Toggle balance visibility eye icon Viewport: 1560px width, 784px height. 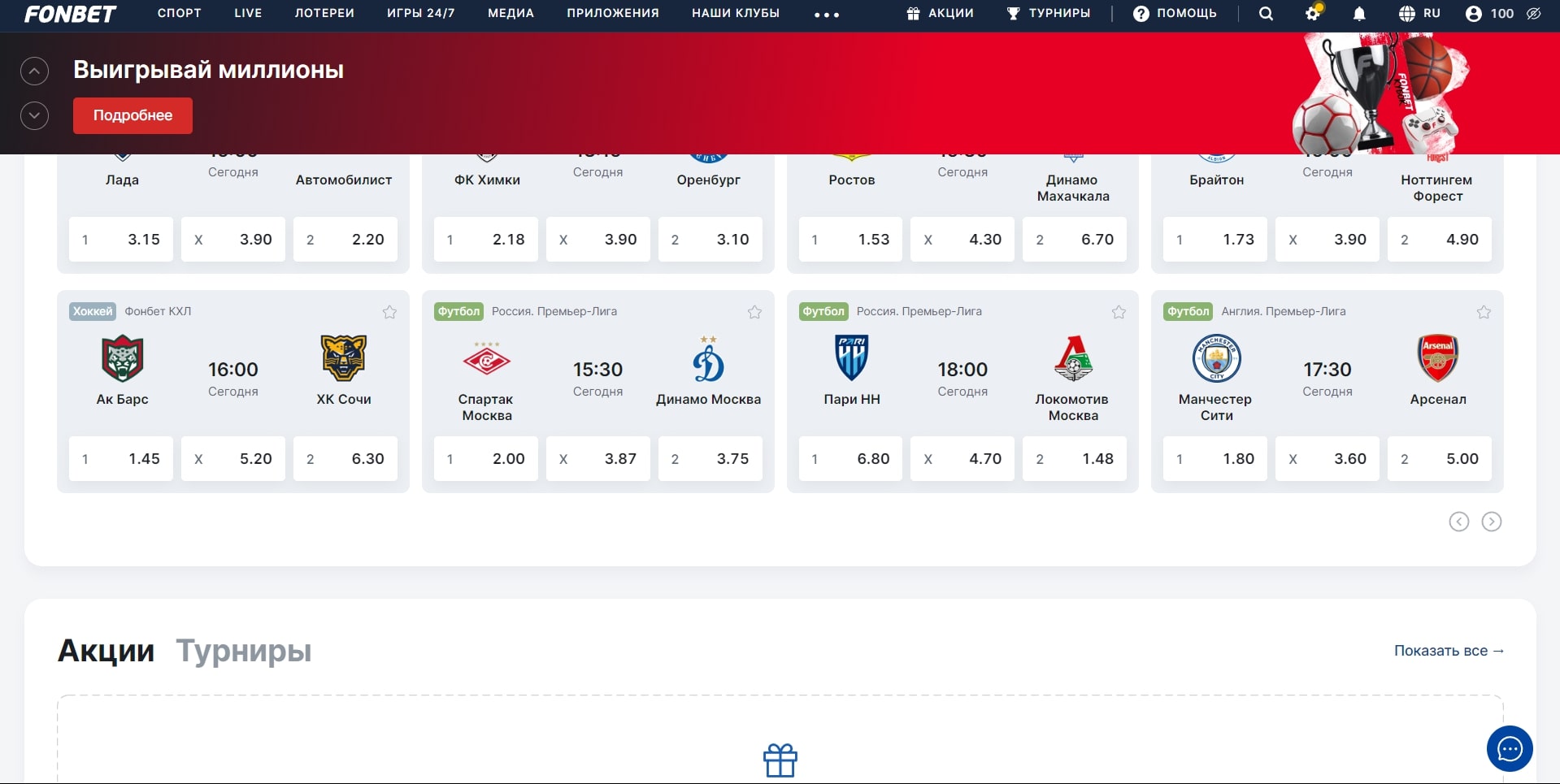tap(1533, 14)
